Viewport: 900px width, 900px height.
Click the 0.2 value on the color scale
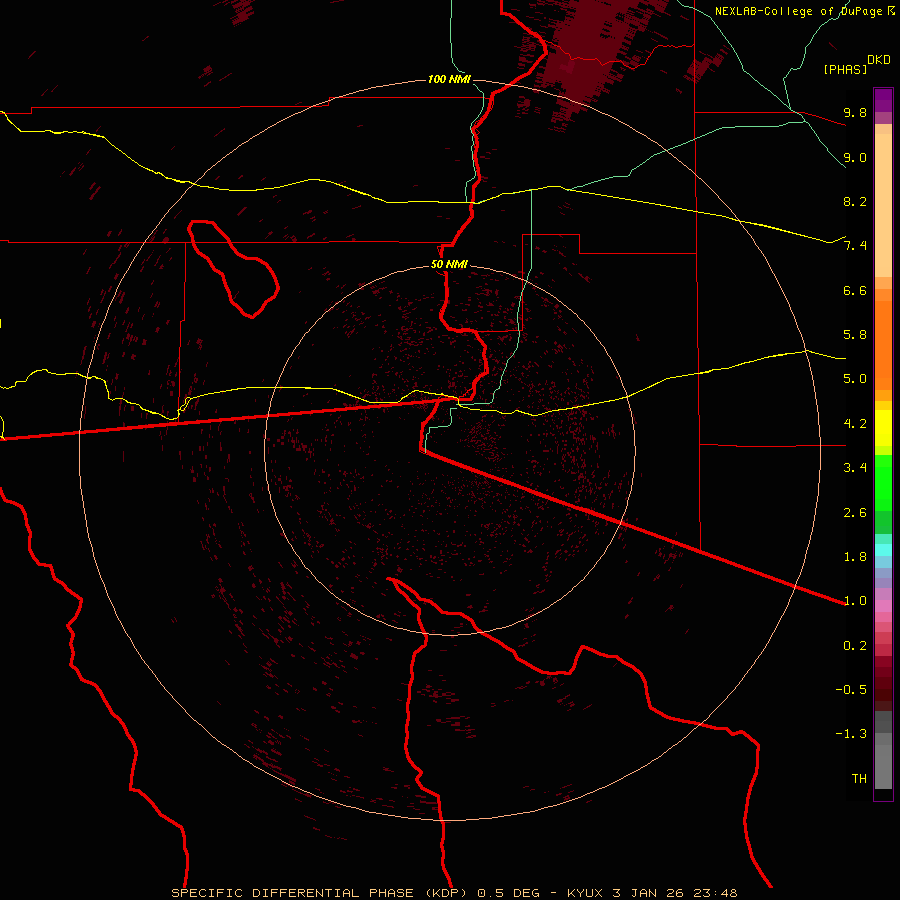point(855,646)
